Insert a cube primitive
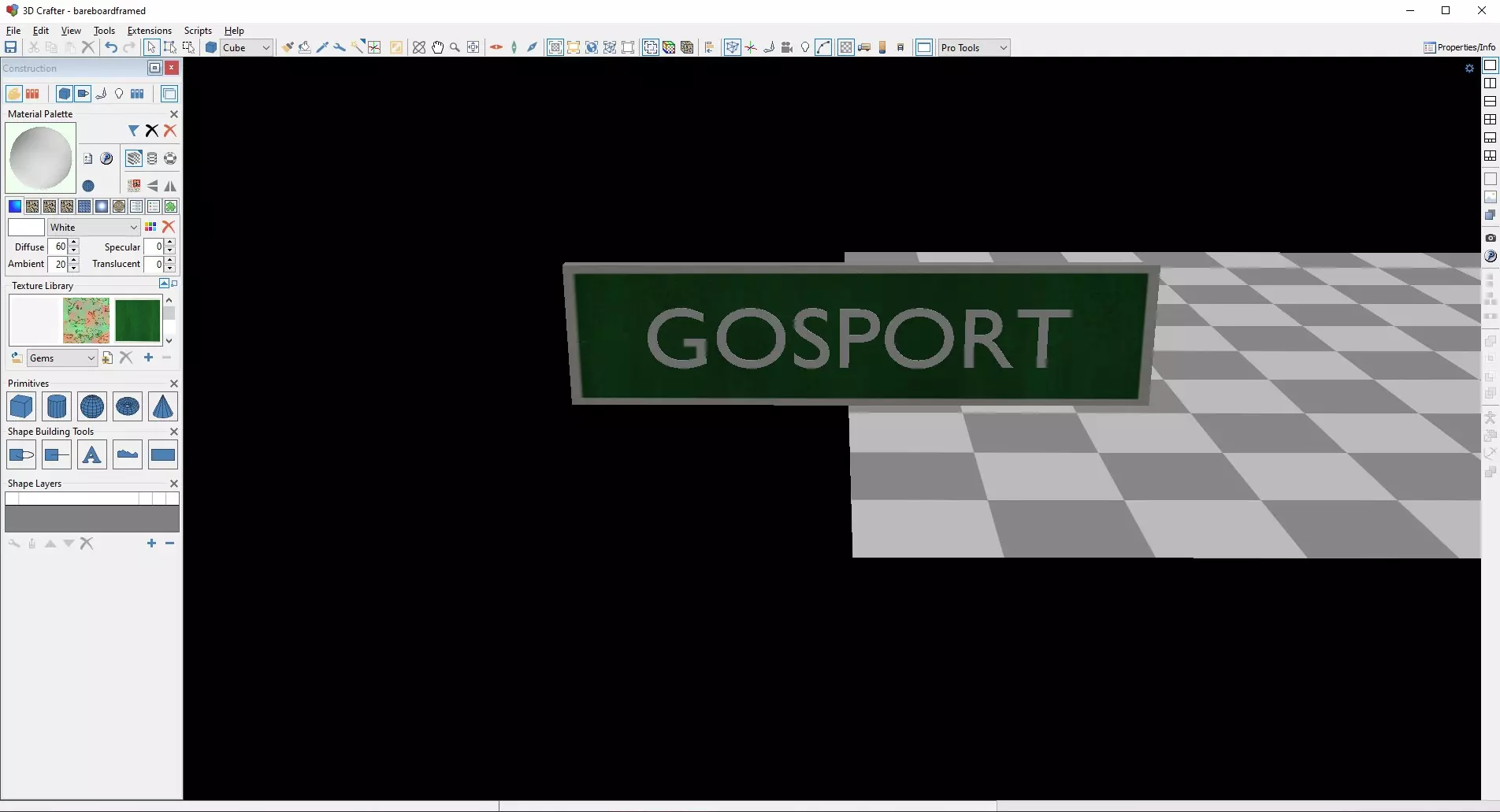1500x812 pixels. coord(21,406)
